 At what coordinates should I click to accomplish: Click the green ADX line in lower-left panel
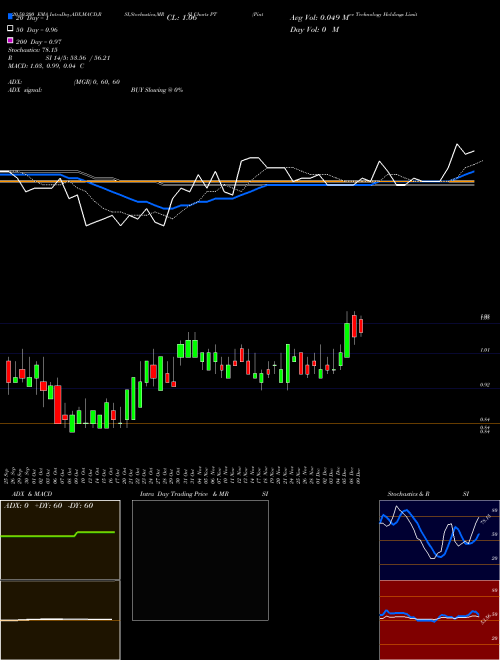tap(58, 534)
